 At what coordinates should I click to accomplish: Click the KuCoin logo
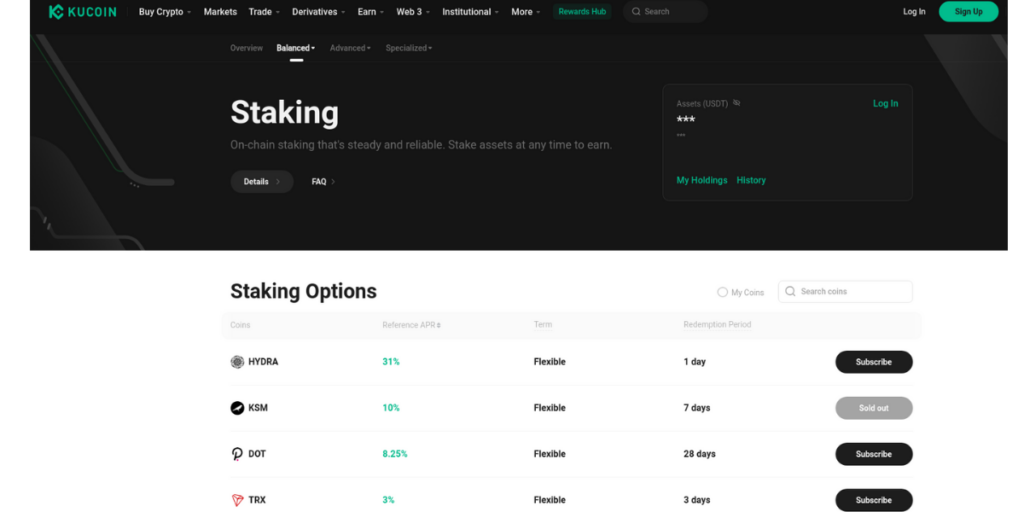[82, 12]
